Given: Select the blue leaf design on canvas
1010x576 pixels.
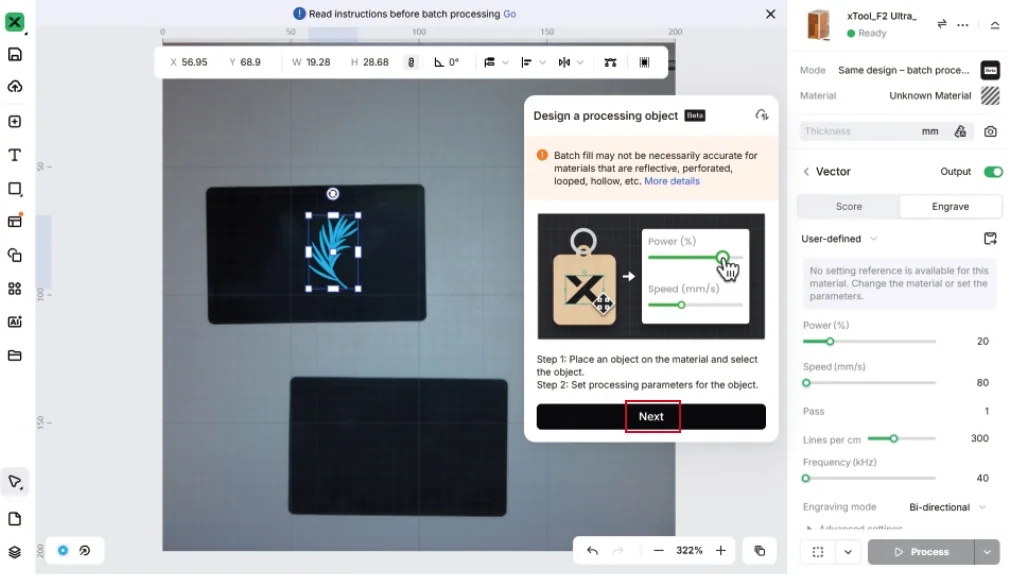Looking at the screenshot, I should [x=333, y=252].
